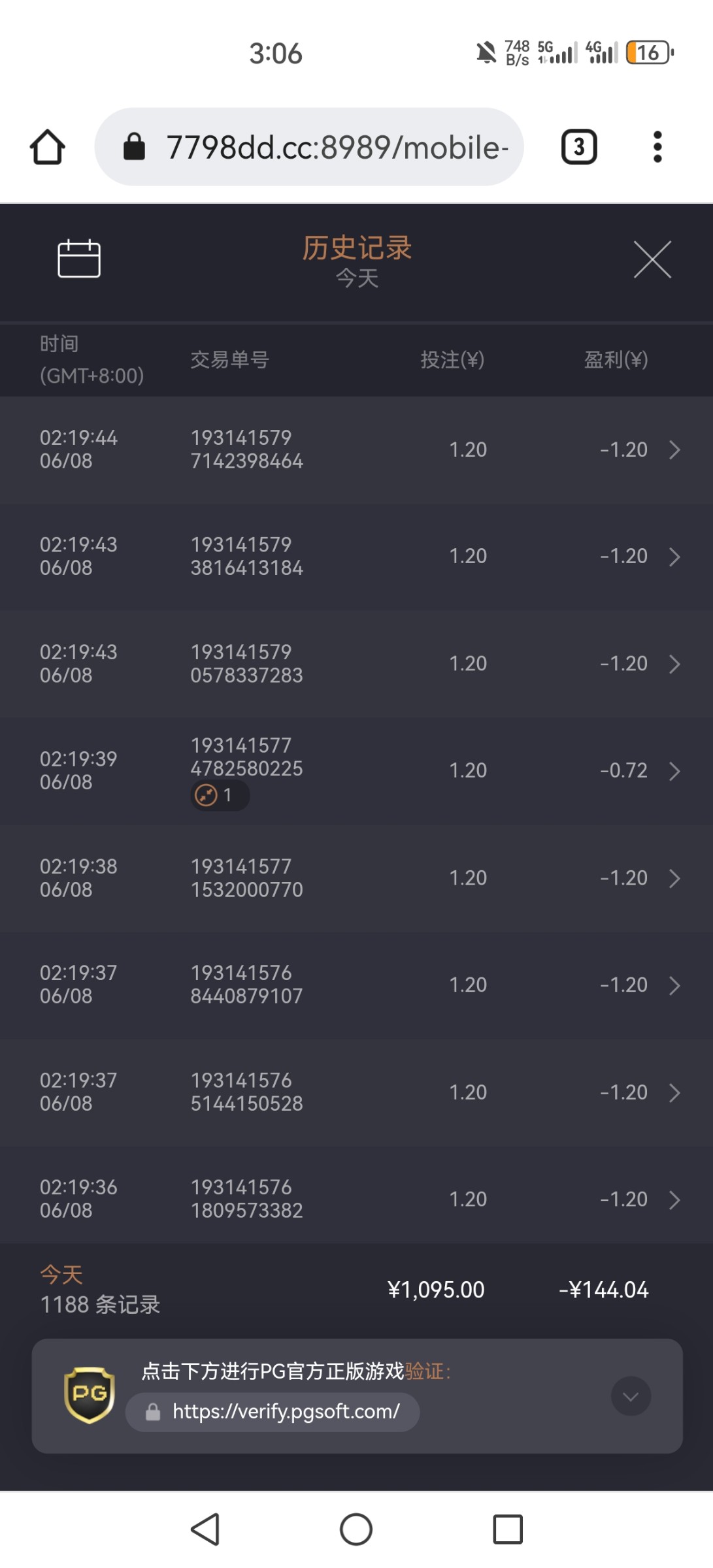Expand the record with -0.72 profit
The height and width of the screenshot is (1568, 713).
pyautogui.click(x=674, y=772)
